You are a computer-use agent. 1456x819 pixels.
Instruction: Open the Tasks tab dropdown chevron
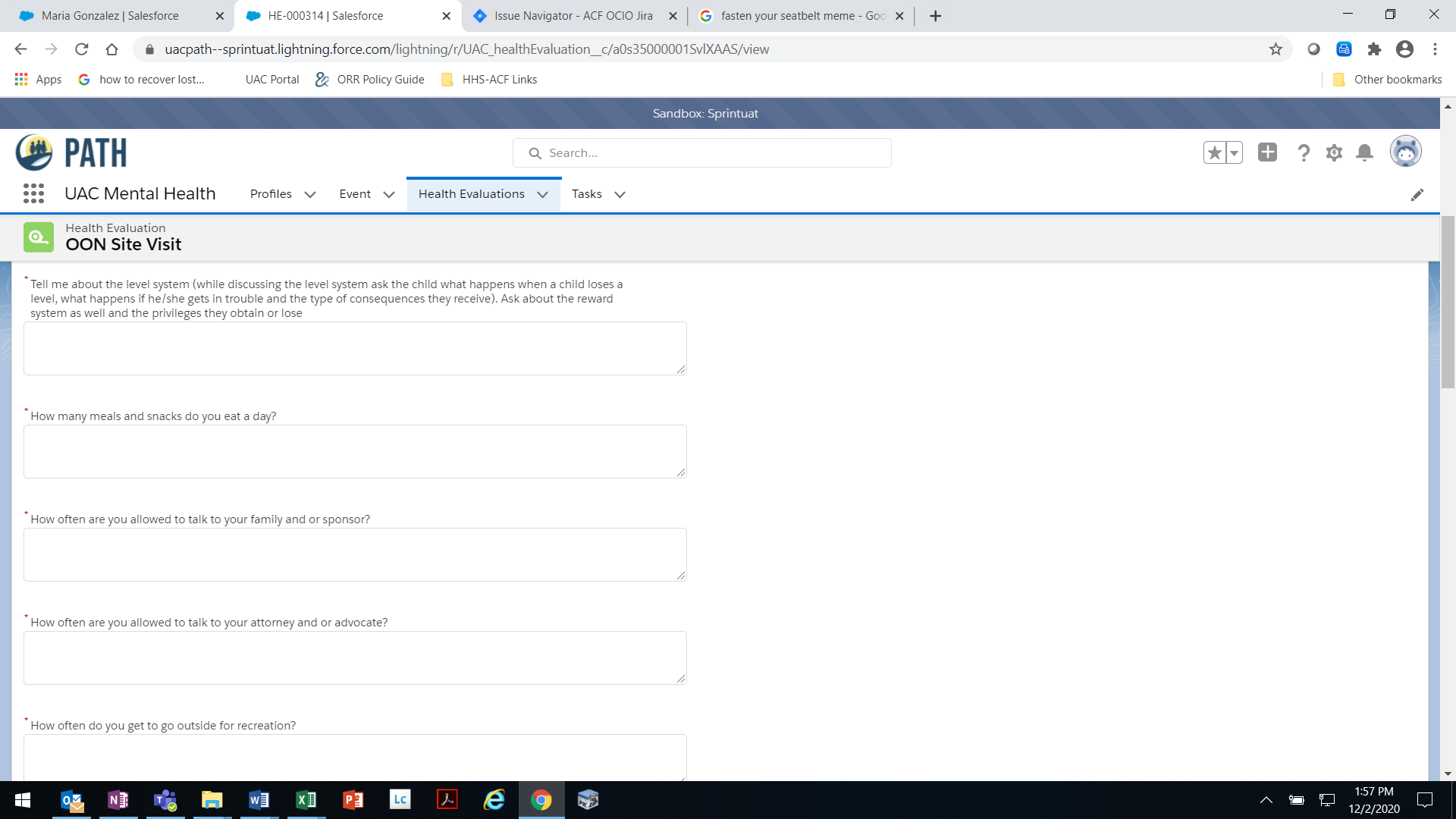620,195
